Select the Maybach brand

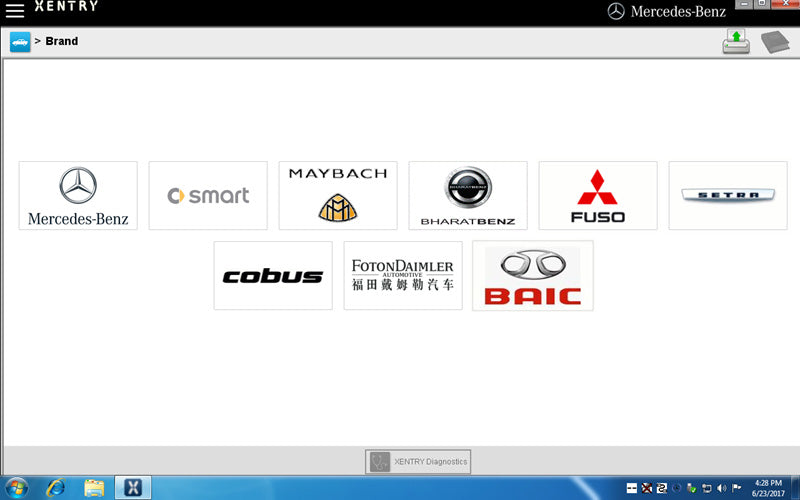pos(338,196)
